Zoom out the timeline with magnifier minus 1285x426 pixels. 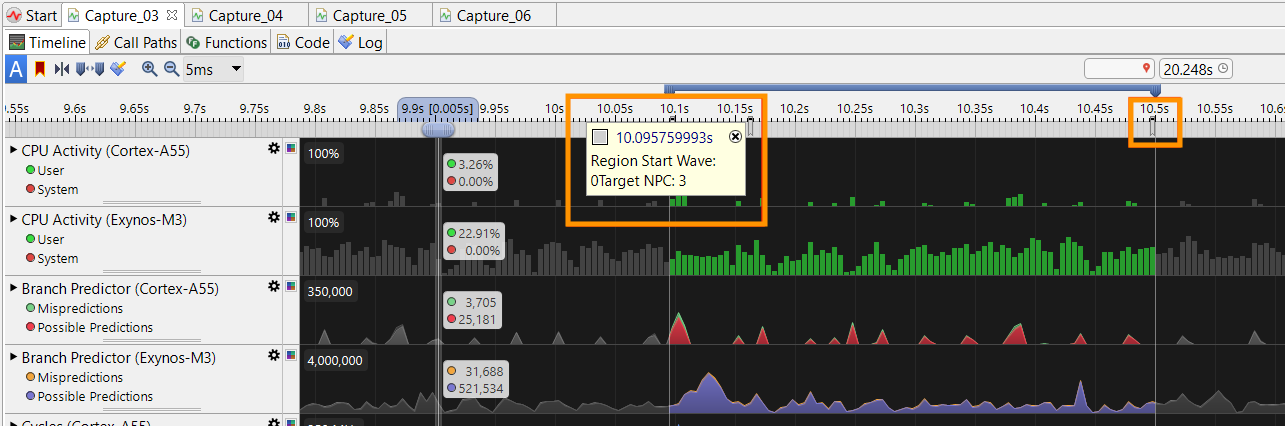pyautogui.click(x=171, y=69)
